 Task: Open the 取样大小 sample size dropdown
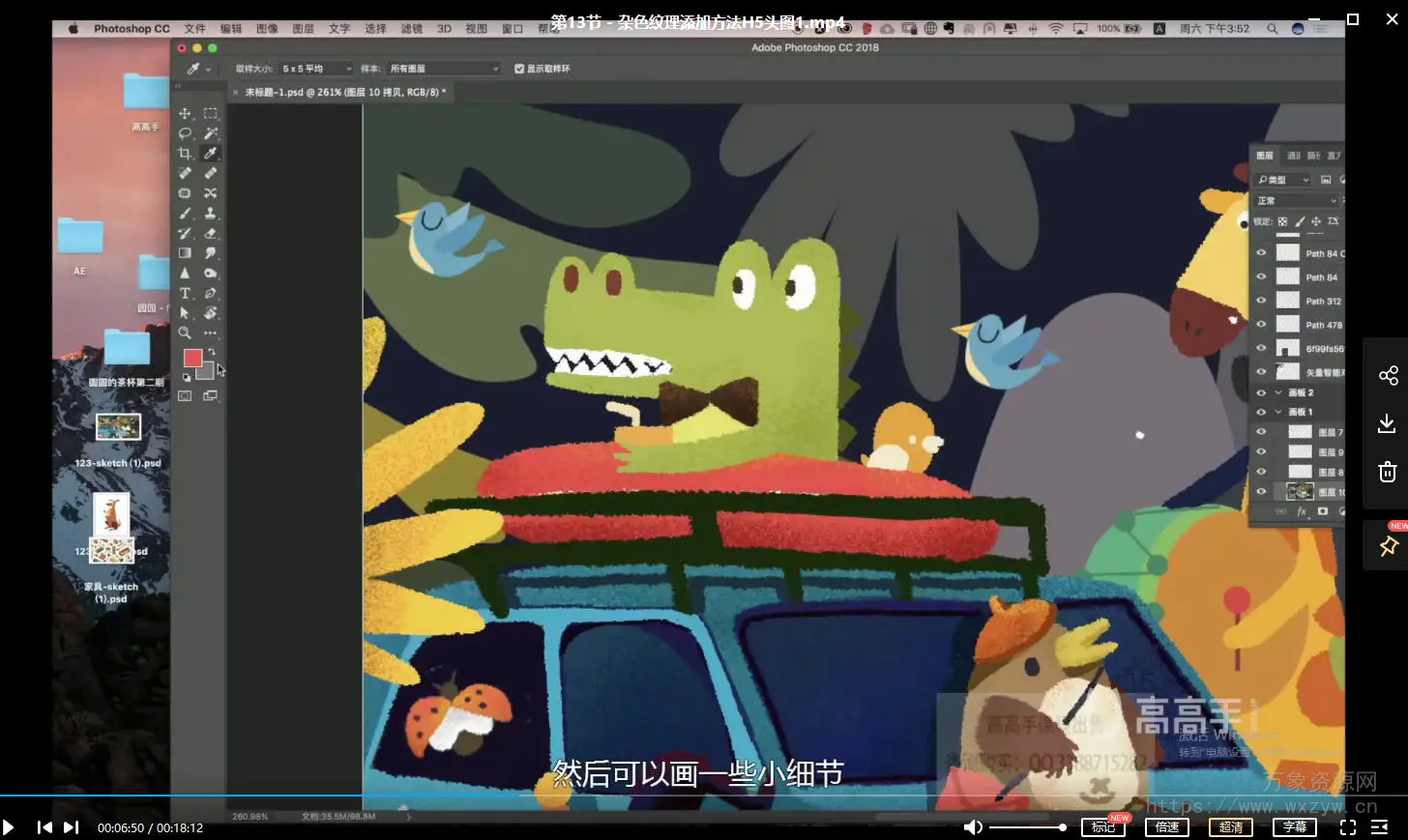point(316,69)
